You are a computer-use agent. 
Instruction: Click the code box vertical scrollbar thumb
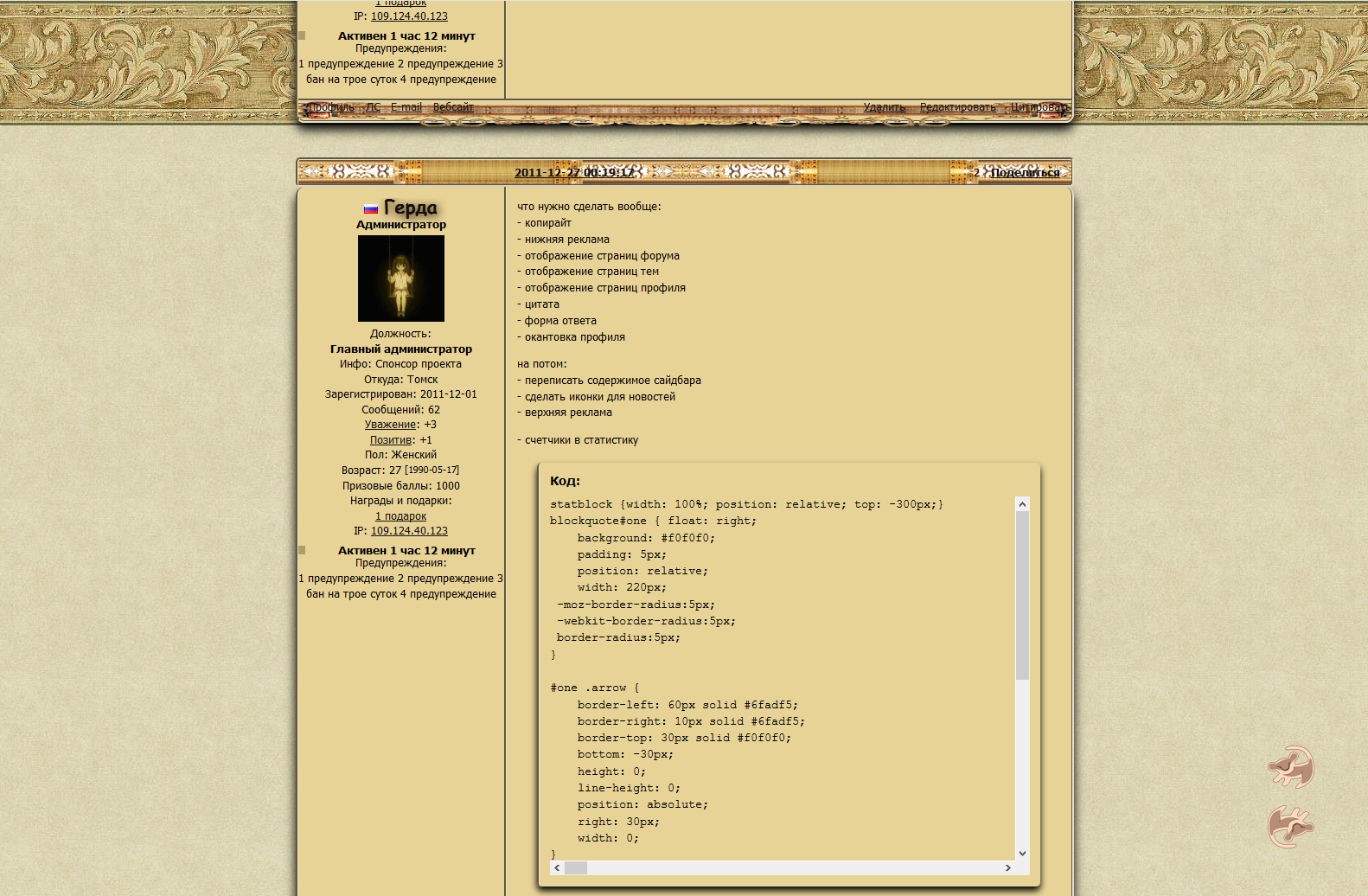coord(1022,595)
